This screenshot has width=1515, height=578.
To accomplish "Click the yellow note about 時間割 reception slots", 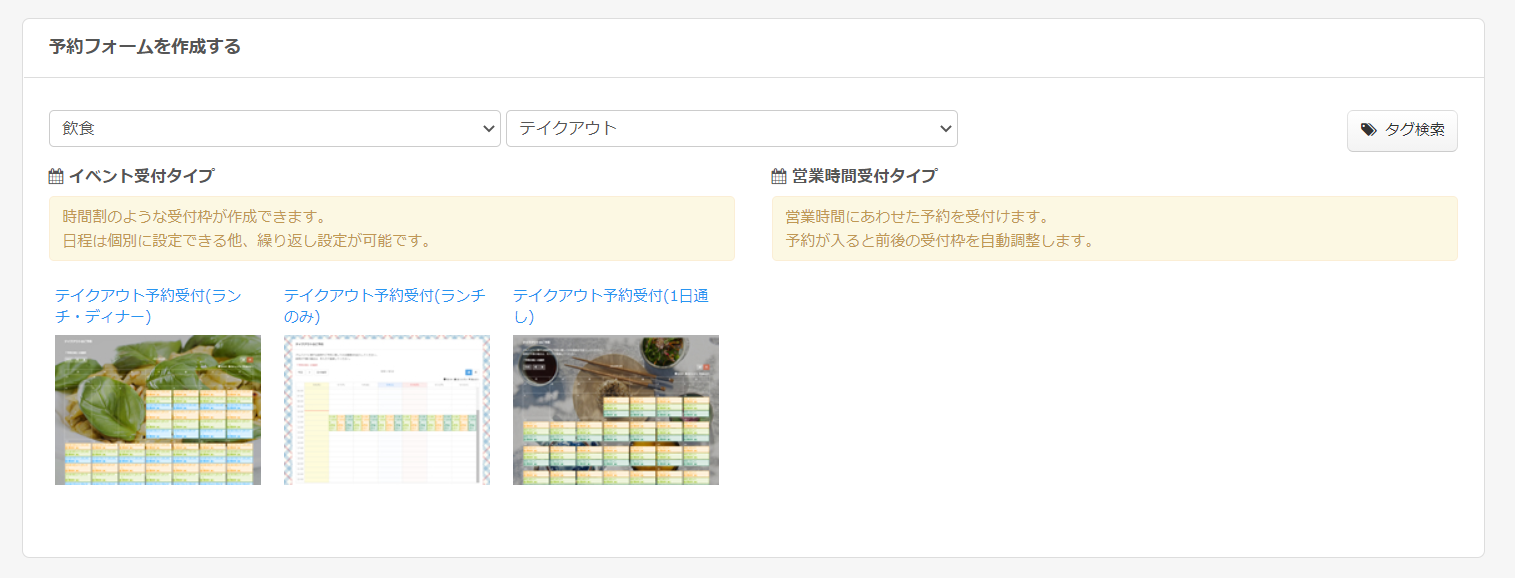I will (391, 228).
